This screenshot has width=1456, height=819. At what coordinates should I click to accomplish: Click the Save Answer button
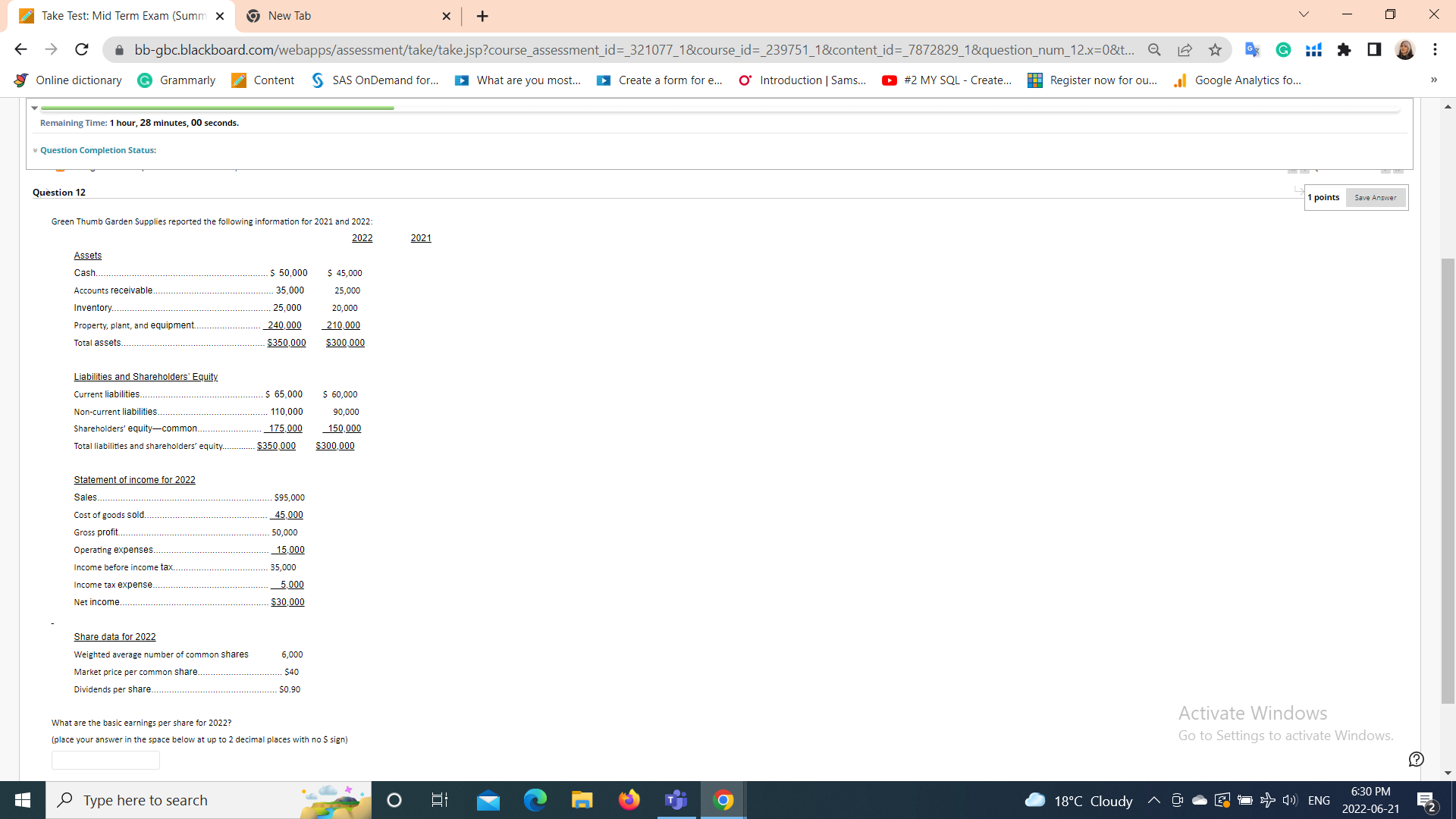(x=1375, y=197)
